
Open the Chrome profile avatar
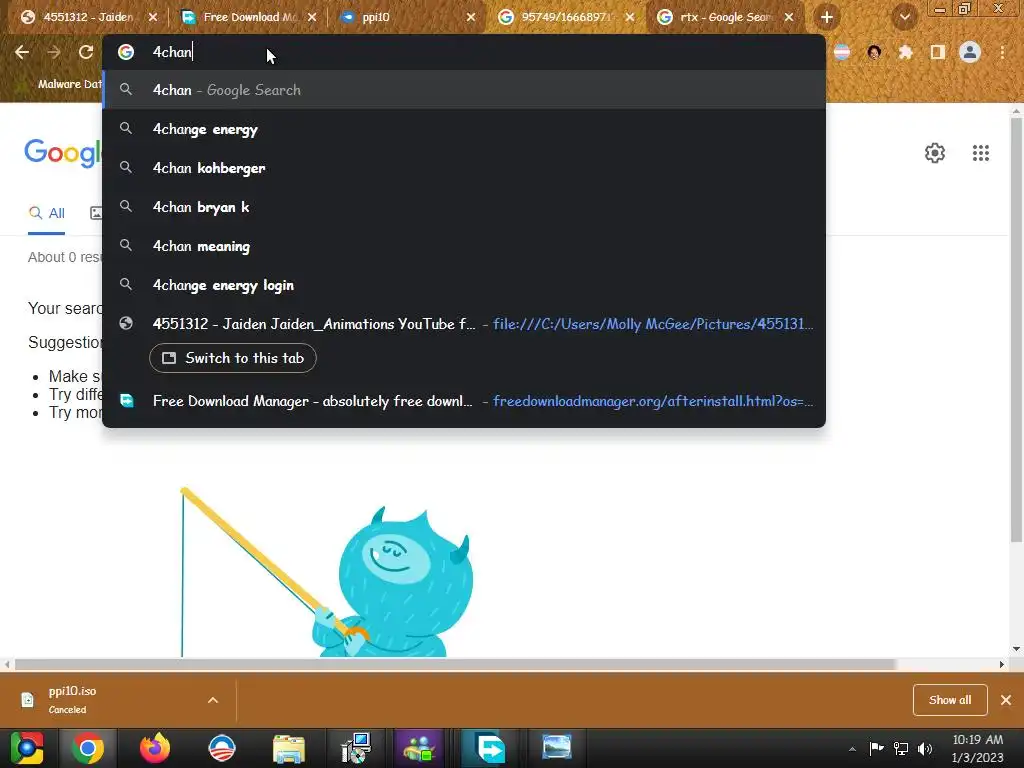[970, 52]
